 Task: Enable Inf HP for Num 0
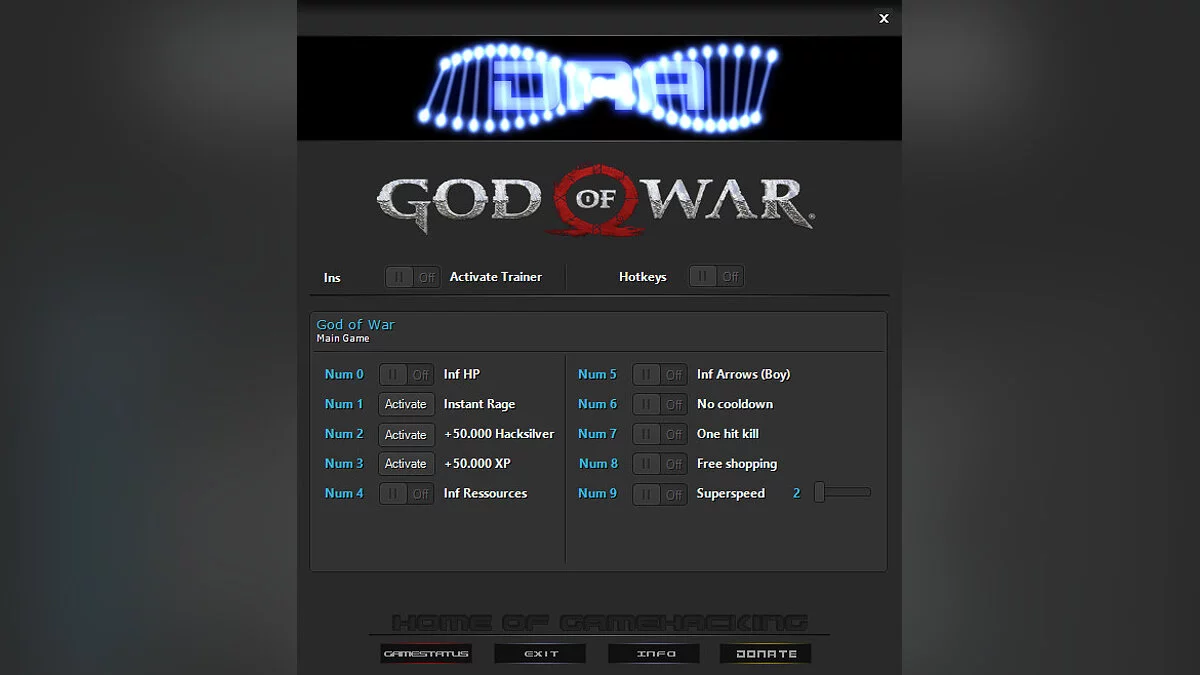405,374
